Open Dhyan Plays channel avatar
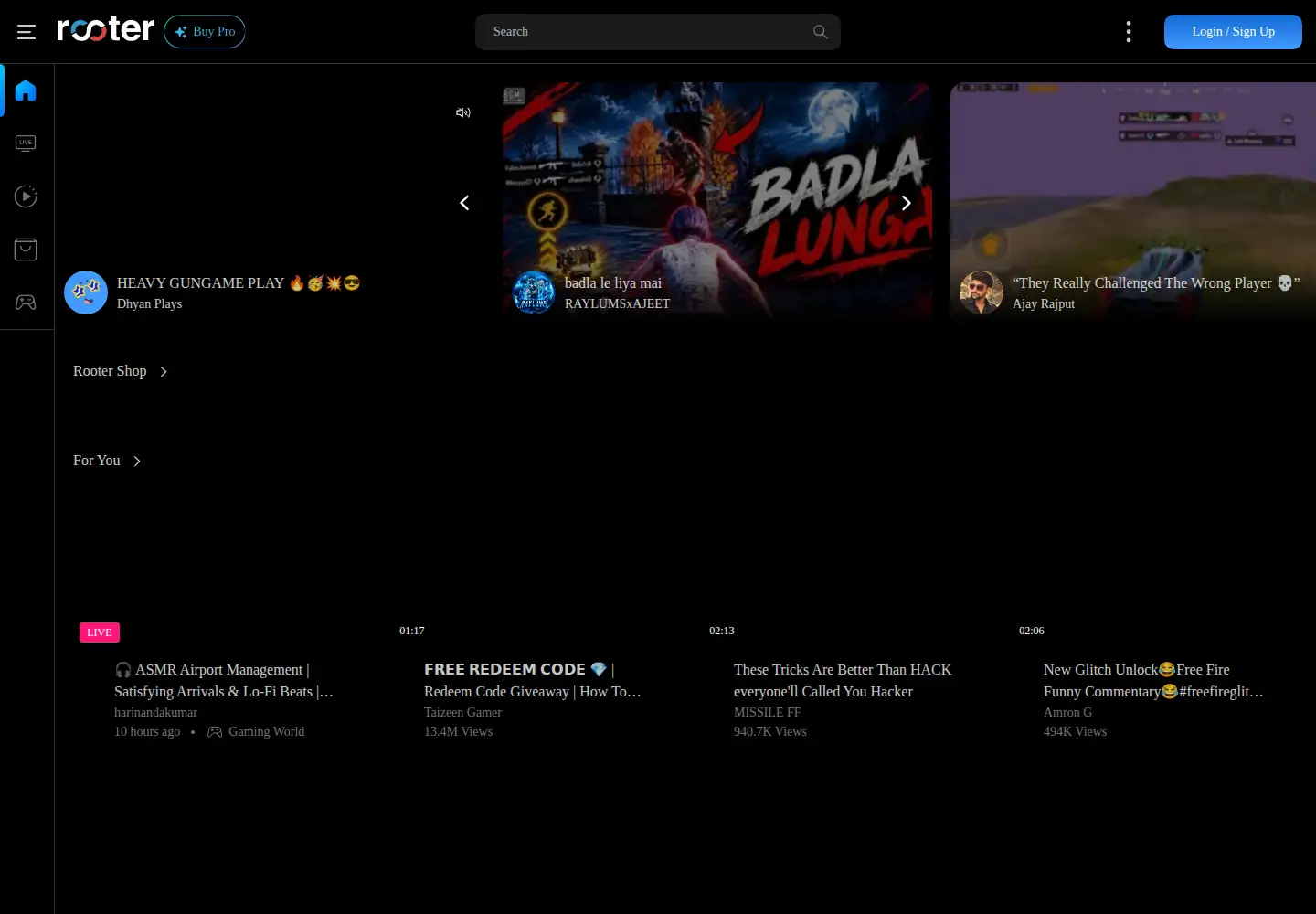Viewport: 1316px width, 914px height. pos(86,292)
